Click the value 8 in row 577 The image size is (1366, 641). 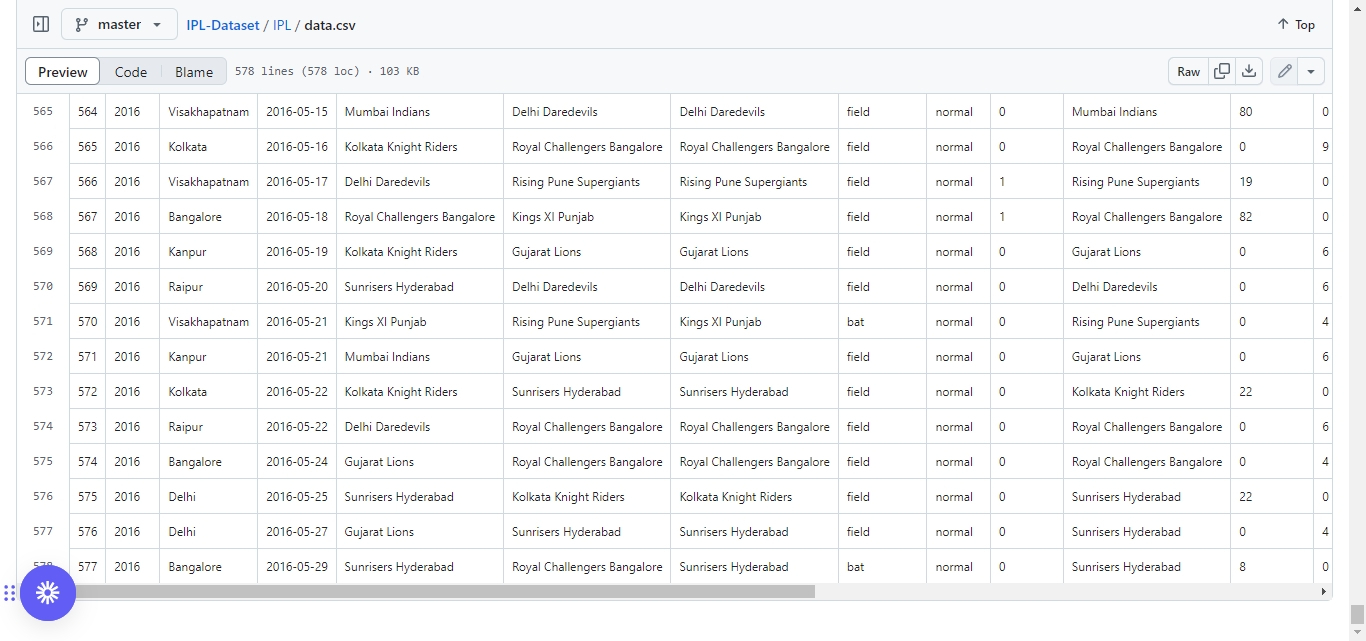point(1272,567)
